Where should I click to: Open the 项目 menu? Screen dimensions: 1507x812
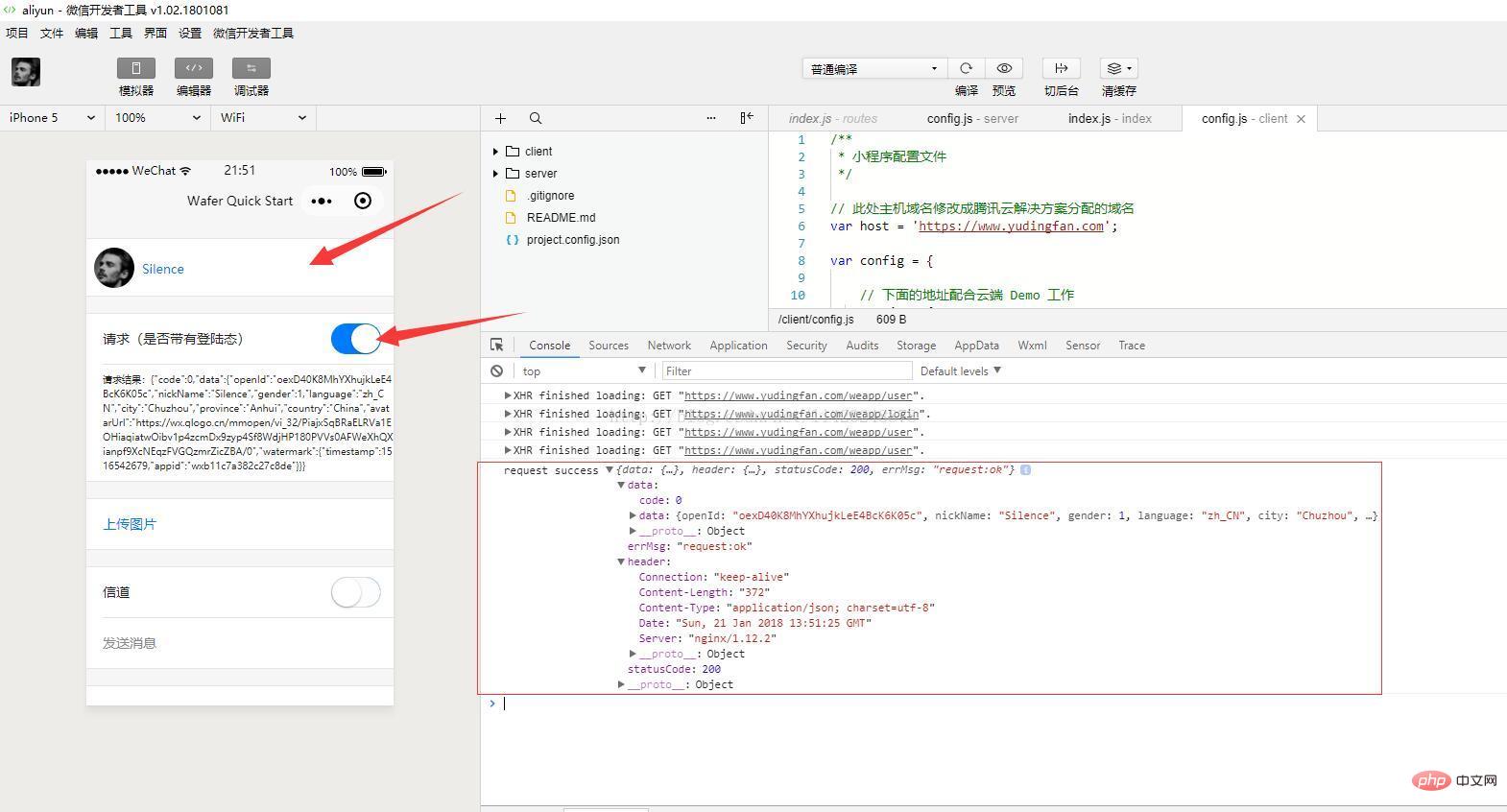point(17,33)
